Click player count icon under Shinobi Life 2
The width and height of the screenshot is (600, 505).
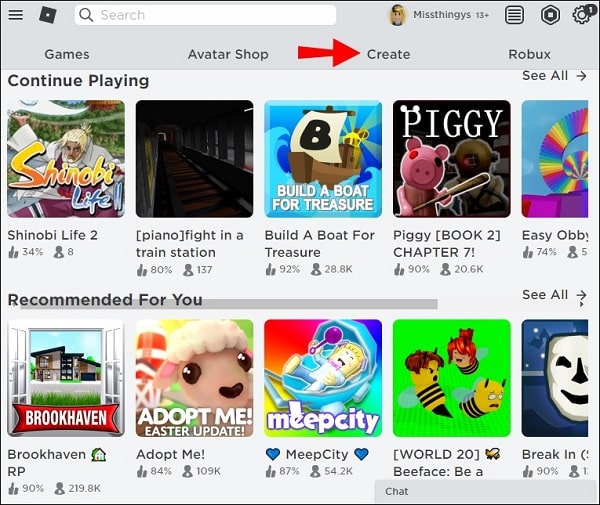pyautogui.click(x=59, y=252)
